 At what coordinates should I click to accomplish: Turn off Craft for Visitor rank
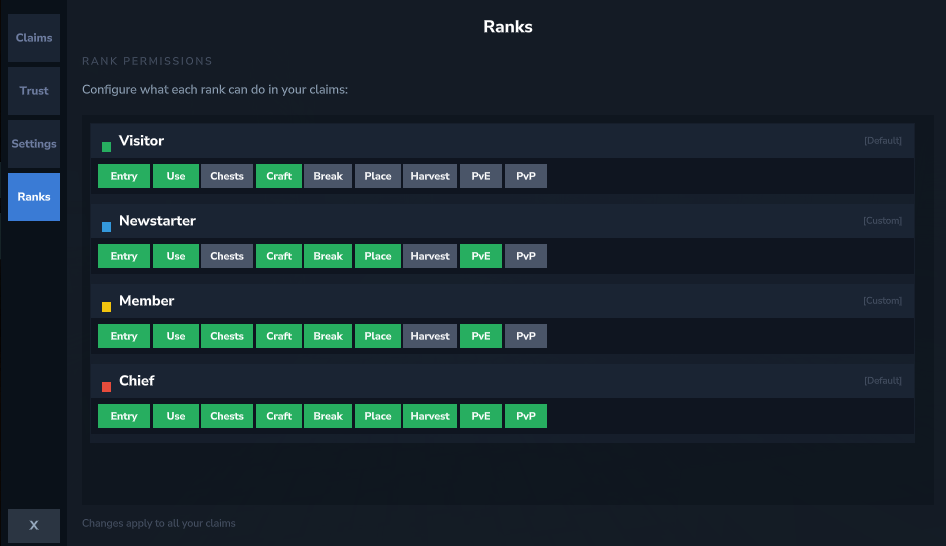click(x=279, y=176)
